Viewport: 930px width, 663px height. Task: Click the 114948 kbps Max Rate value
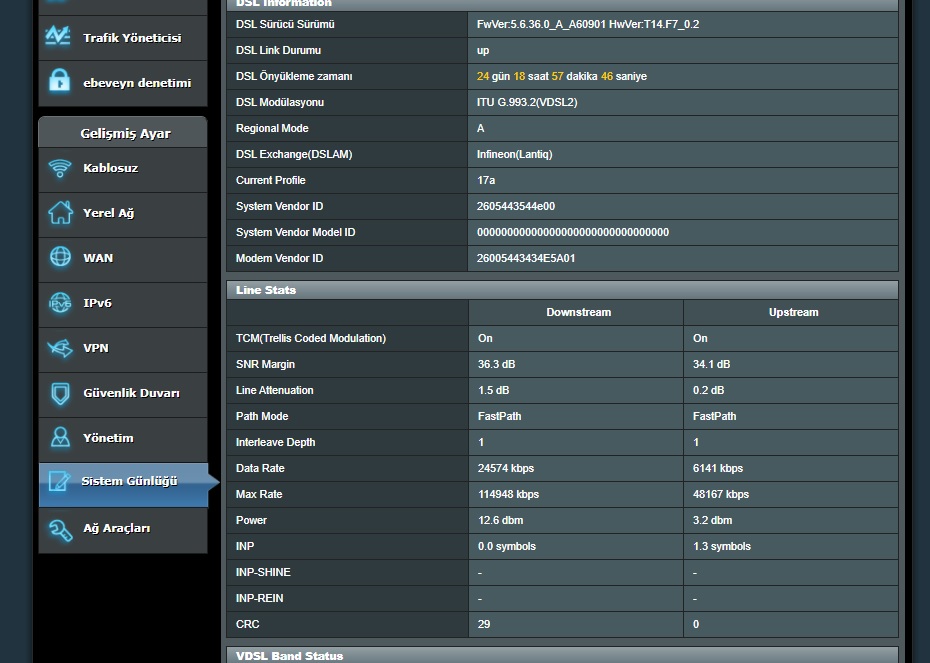508,494
